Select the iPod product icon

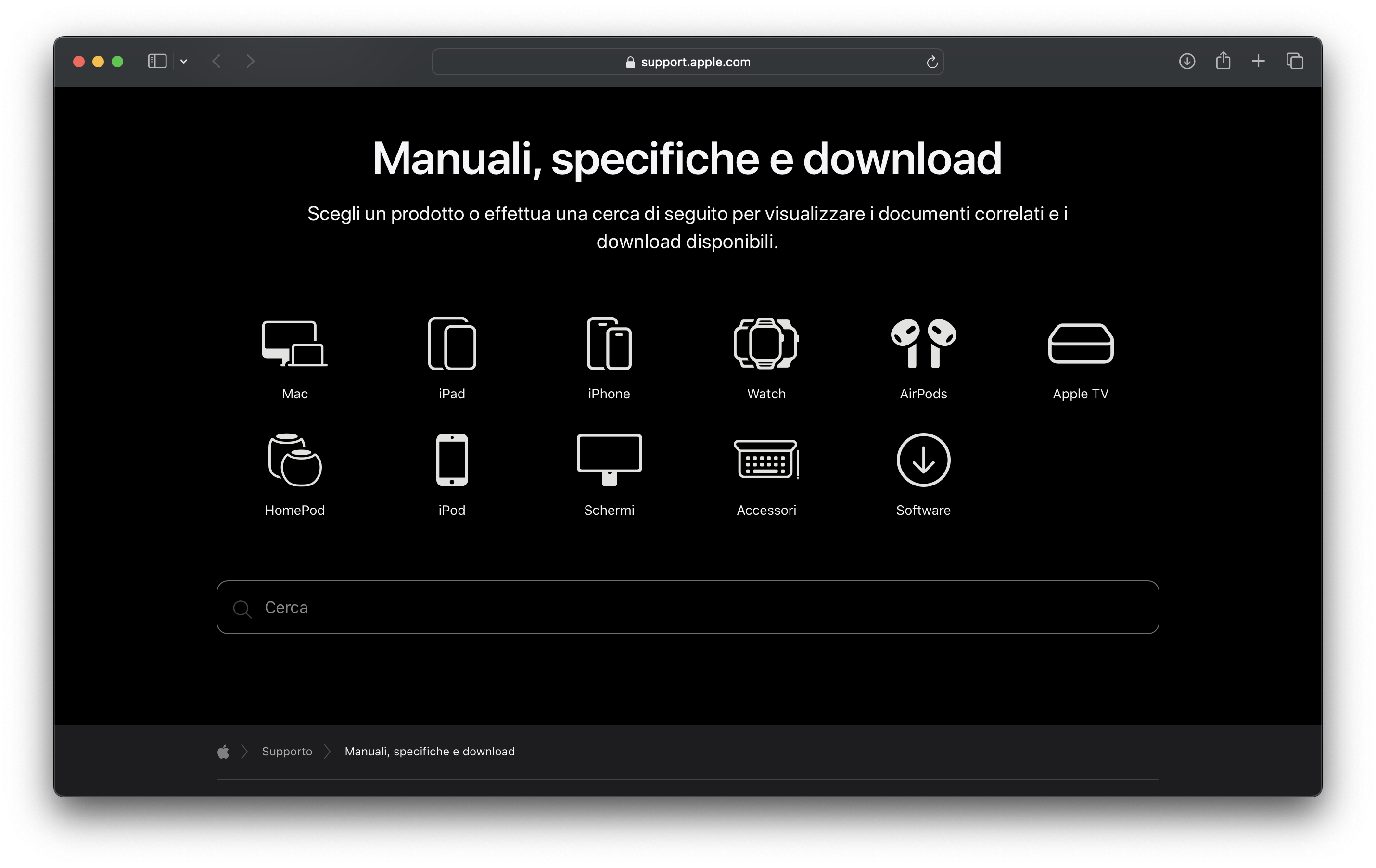tap(452, 460)
